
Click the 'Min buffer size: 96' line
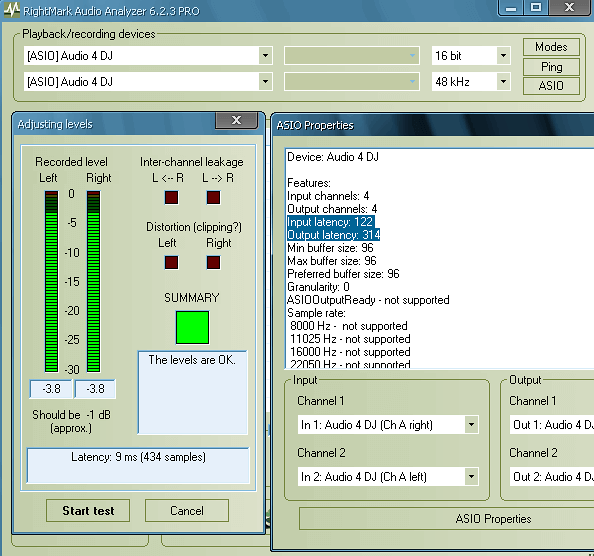[330, 248]
